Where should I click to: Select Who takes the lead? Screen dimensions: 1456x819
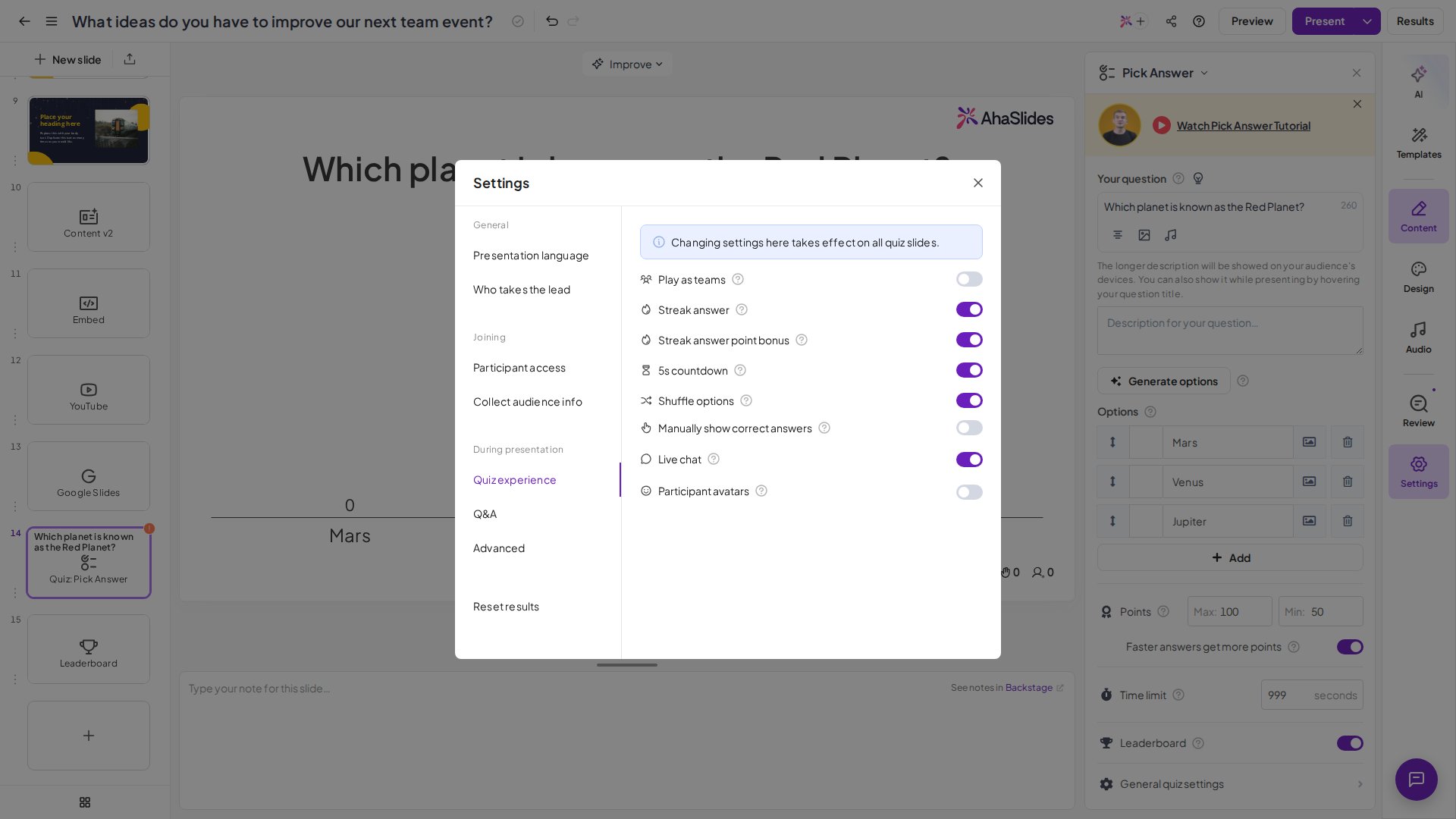pos(522,290)
